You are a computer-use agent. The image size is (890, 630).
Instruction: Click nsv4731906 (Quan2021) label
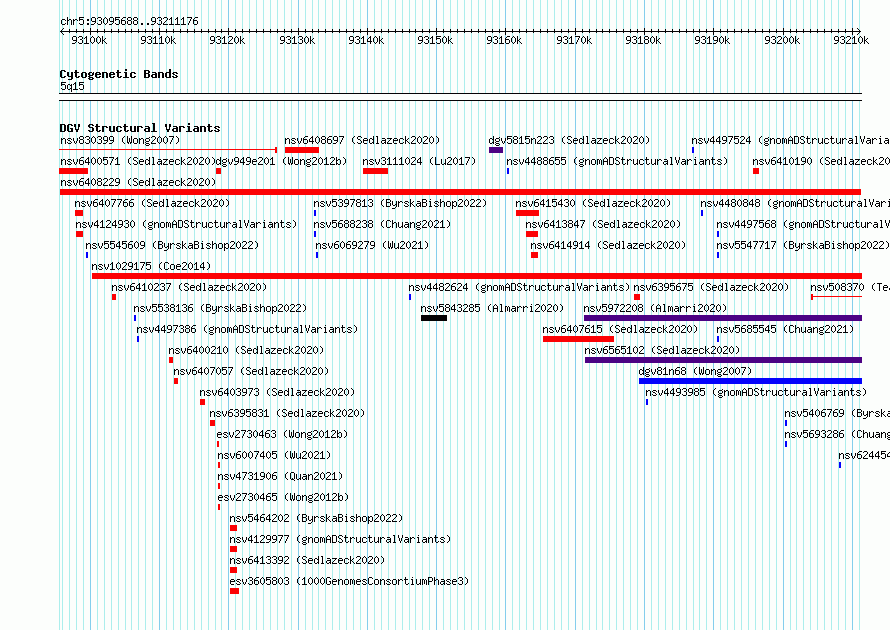point(280,476)
